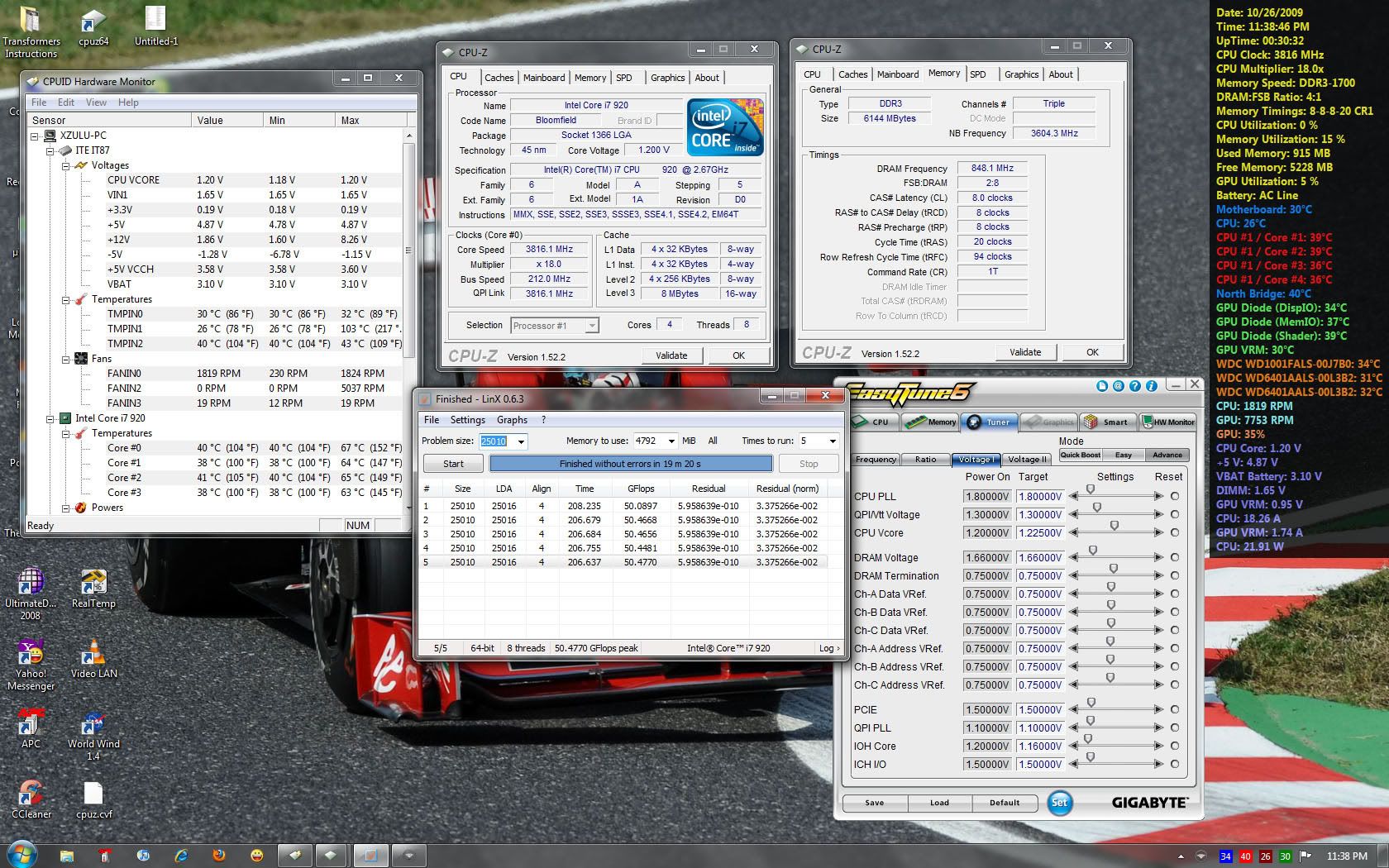Switch to SPD tab in right CPU-Z window
The height and width of the screenshot is (868, 1389).
pos(978,74)
